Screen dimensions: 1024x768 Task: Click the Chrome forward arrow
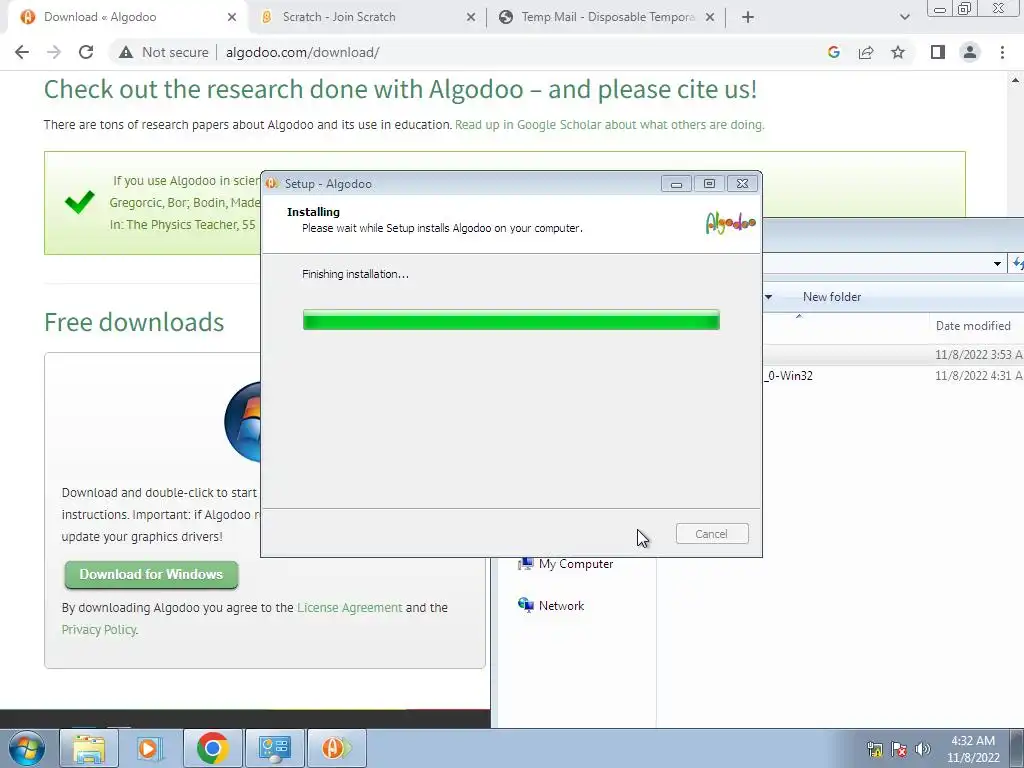point(54,52)
